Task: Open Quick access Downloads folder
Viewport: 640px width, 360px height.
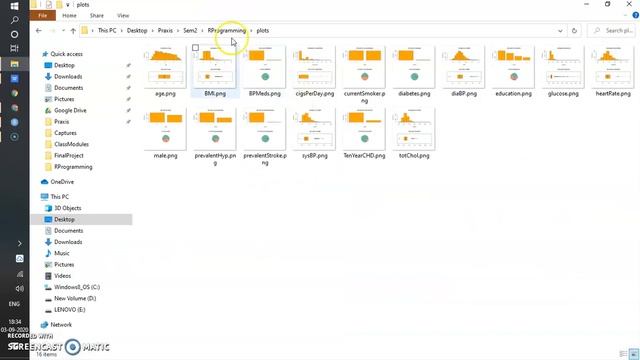Action: [x=68, y=76]
